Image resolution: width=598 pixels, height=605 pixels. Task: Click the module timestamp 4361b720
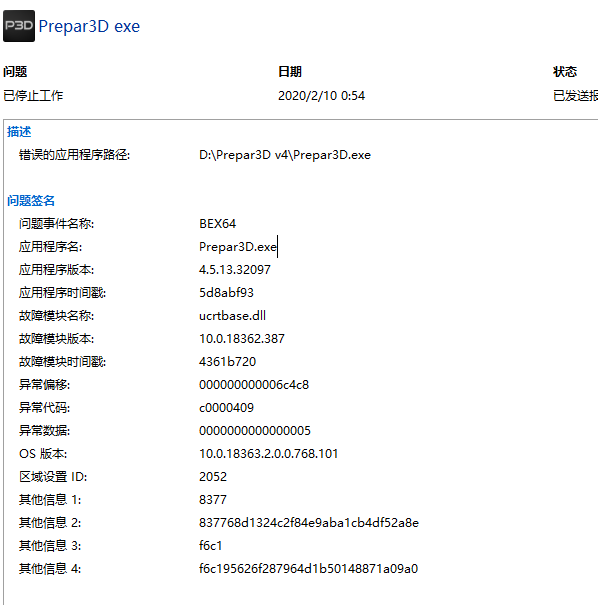click(227, 362)
